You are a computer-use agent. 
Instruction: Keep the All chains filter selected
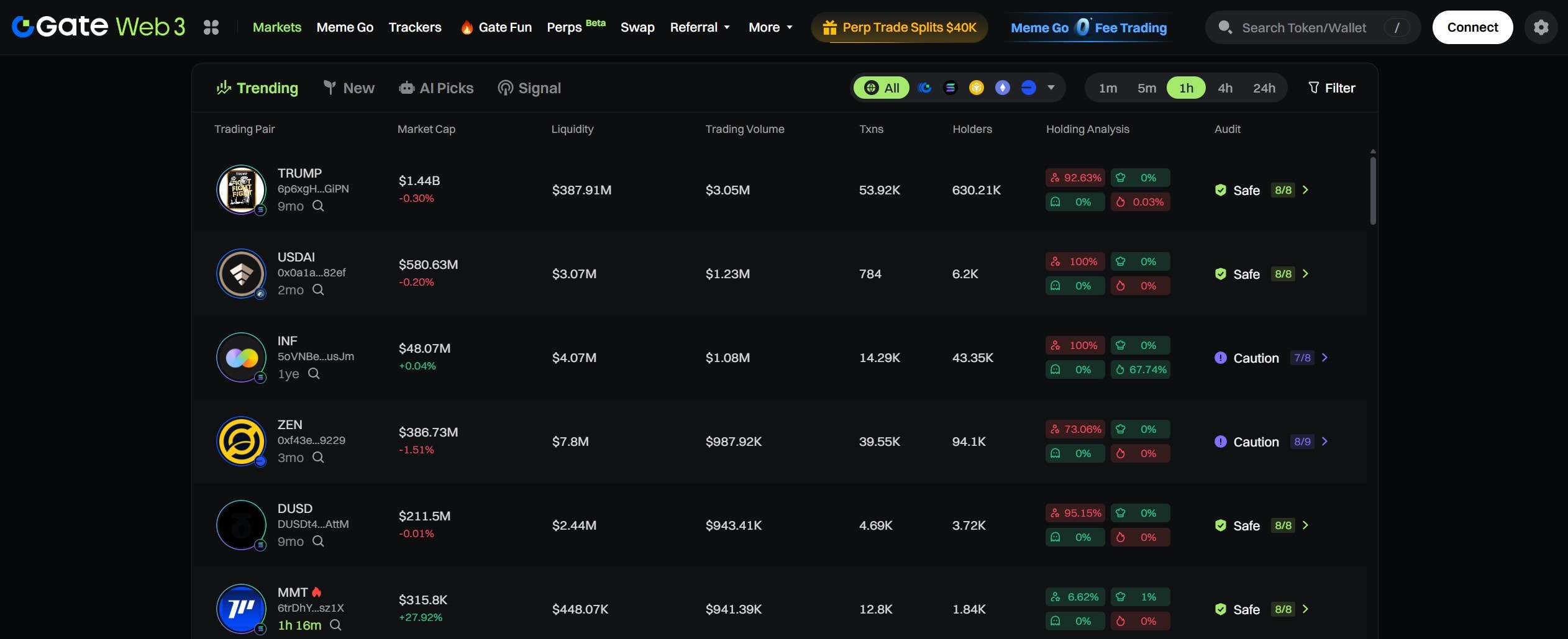[882, 88]
